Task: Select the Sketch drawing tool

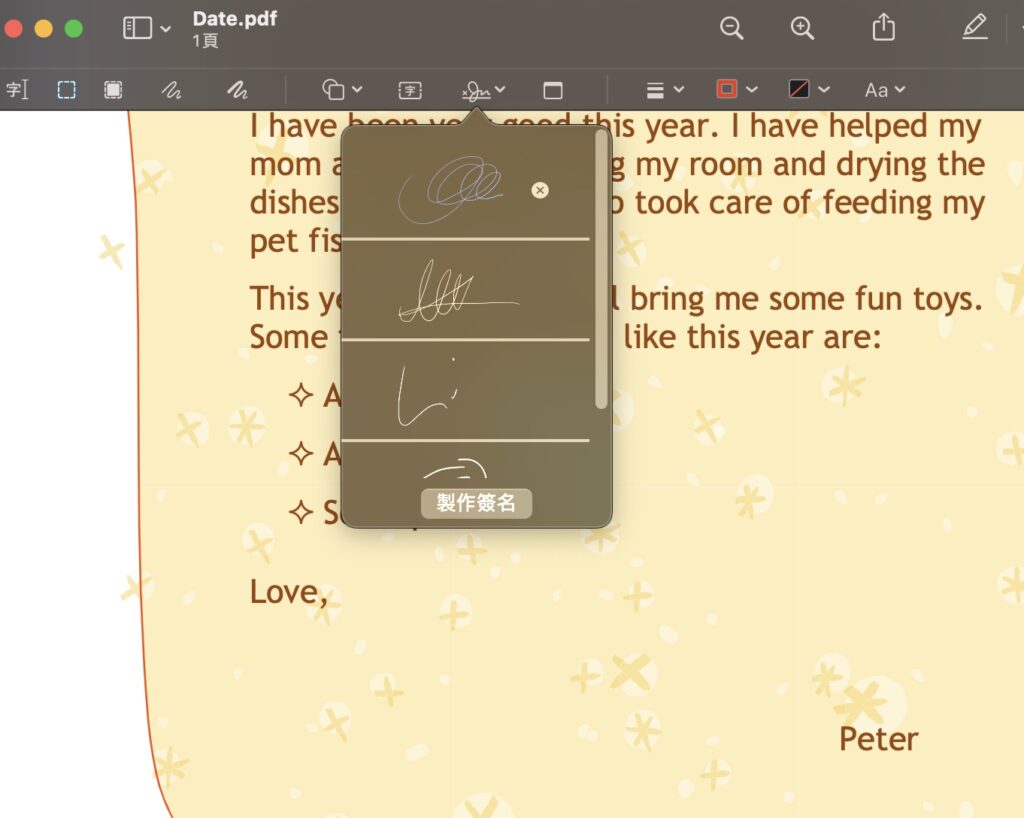Action: click(172, 90)
